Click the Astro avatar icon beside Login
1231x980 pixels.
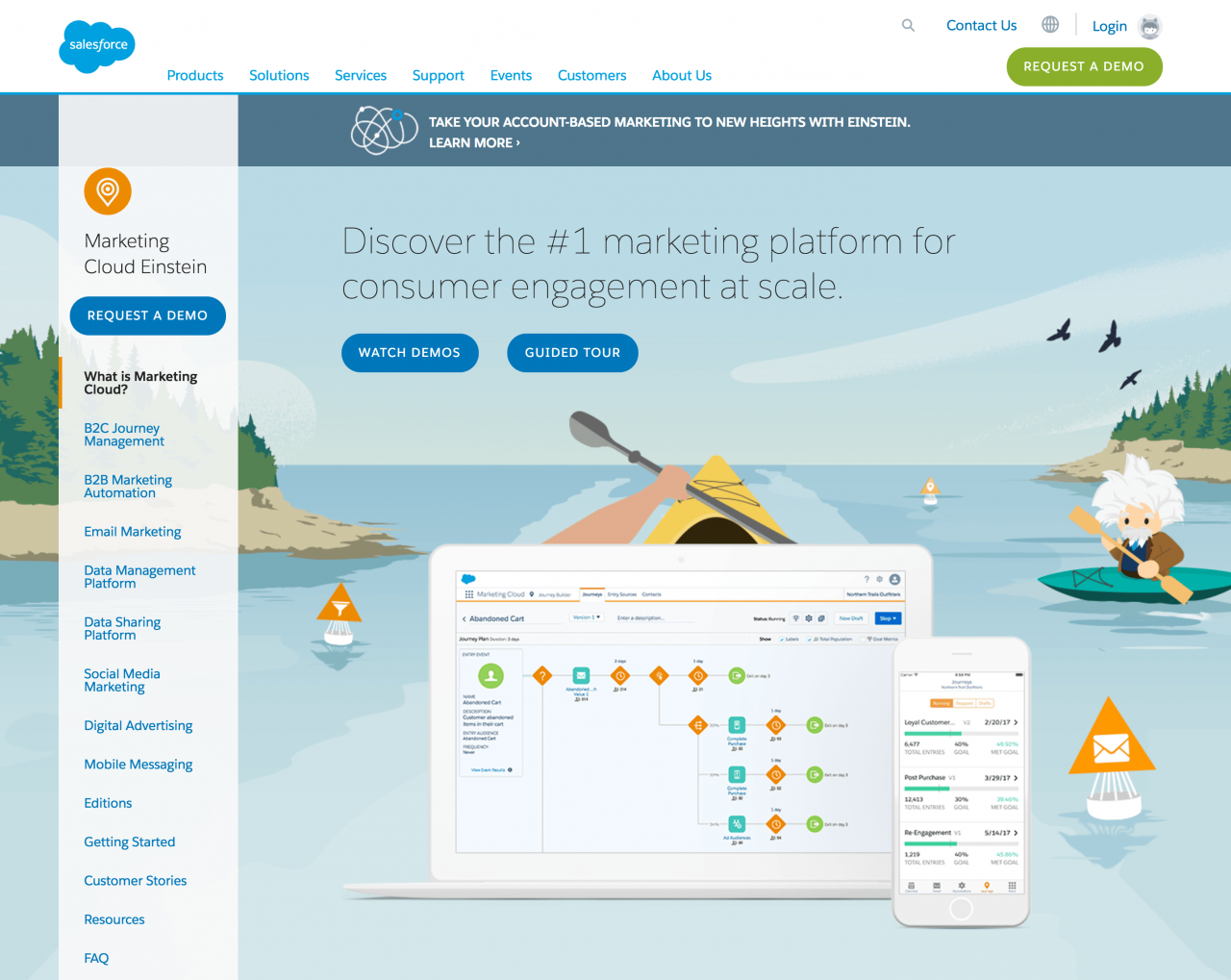pyautogui.click(x=1149, y=27)
